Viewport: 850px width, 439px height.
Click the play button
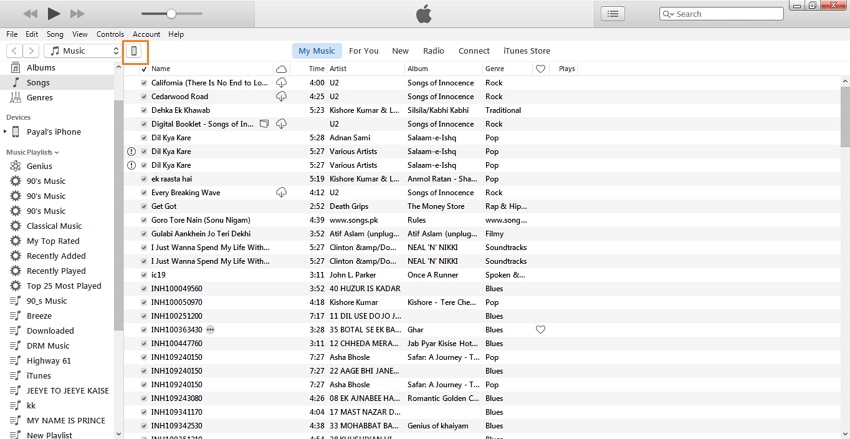(x=54, y=14)
